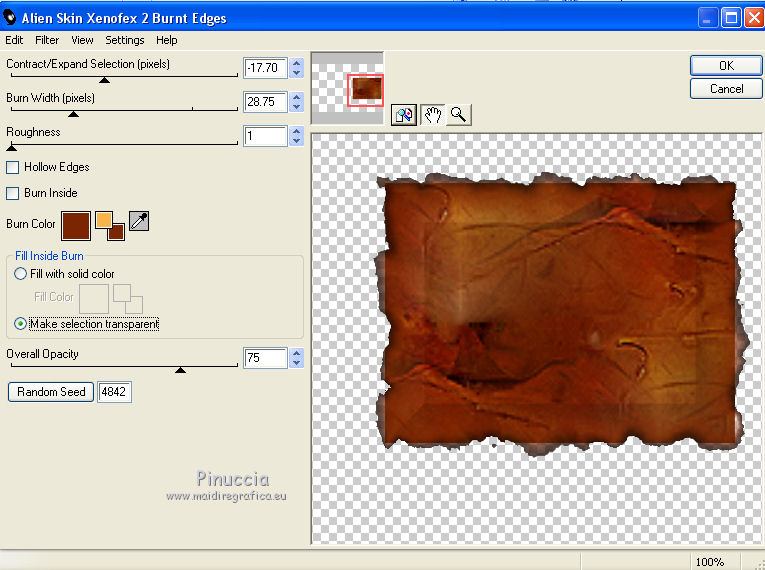Click the show original preview toggle icon
Screen dimensions: 765x570
pyautogui.click(x=404, y=115)
